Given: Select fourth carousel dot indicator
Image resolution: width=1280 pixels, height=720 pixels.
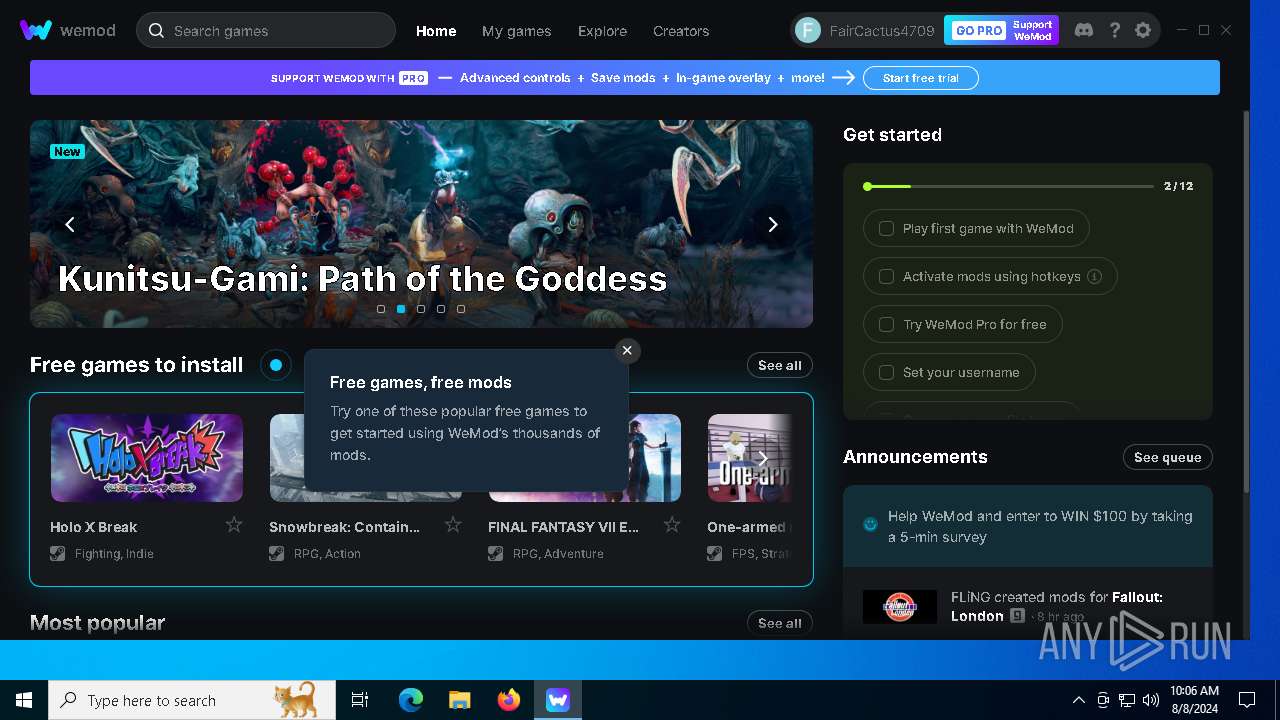Looking at the screenshot, I should (441, 309).
